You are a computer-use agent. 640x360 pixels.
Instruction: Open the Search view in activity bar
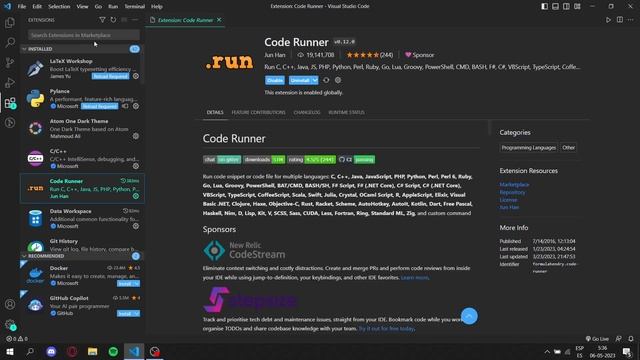click(10, 42)
